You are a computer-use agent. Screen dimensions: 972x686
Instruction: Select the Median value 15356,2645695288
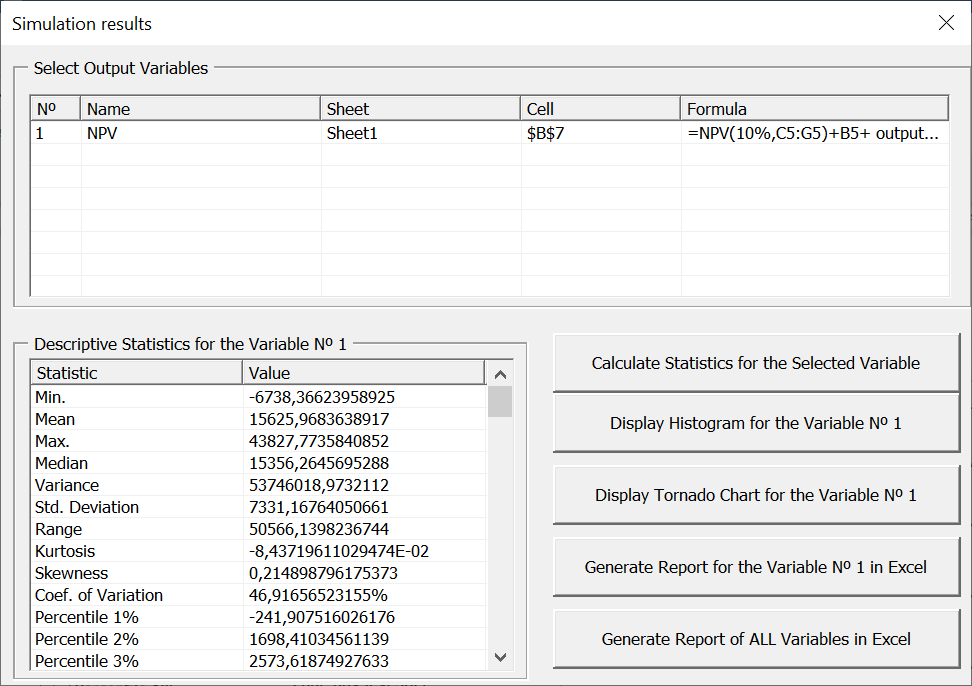[319, 464]
